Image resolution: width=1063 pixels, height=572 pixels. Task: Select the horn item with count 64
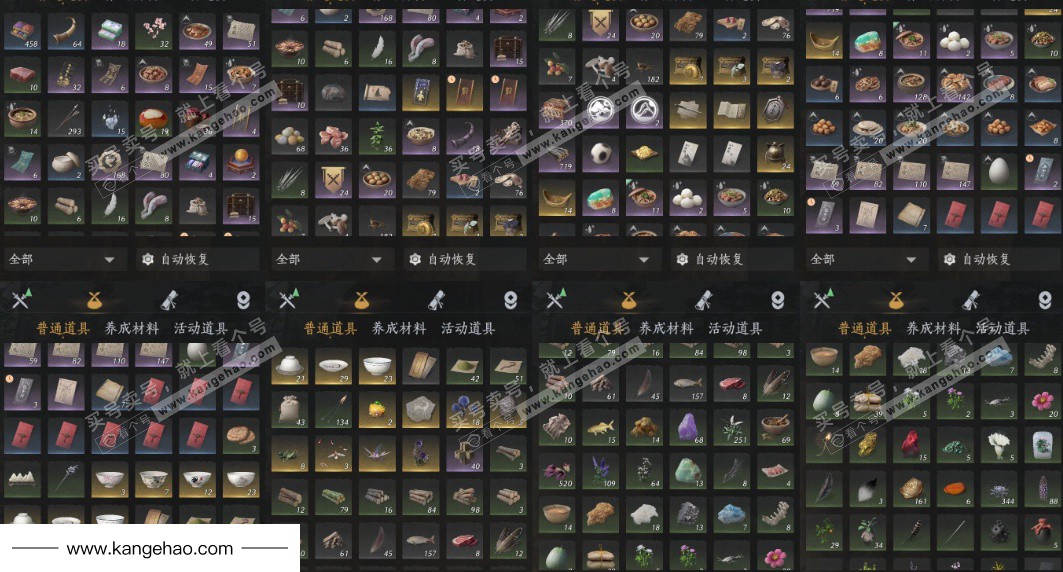click(66, 31)
